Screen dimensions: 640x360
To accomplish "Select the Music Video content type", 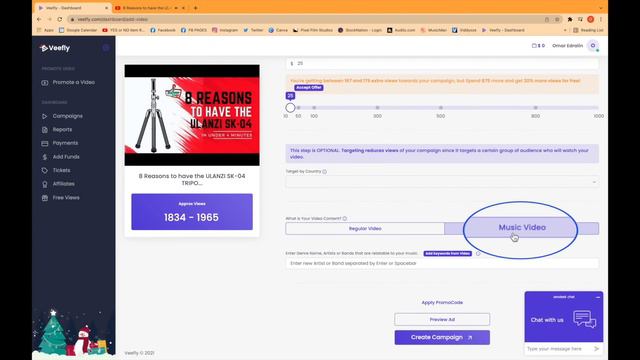I will coord(522,228).
